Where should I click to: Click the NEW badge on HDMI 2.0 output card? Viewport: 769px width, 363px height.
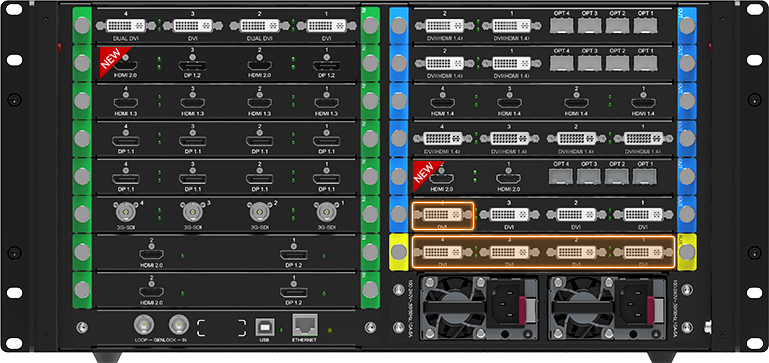coord(425,174)
